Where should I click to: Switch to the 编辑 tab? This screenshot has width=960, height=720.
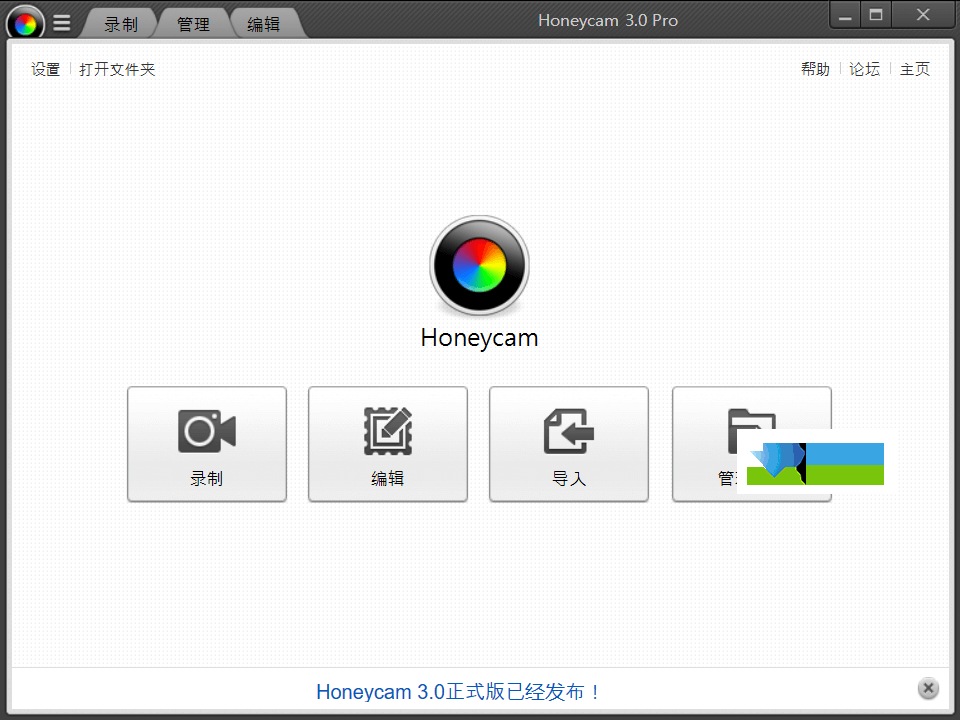pos(264,24)
